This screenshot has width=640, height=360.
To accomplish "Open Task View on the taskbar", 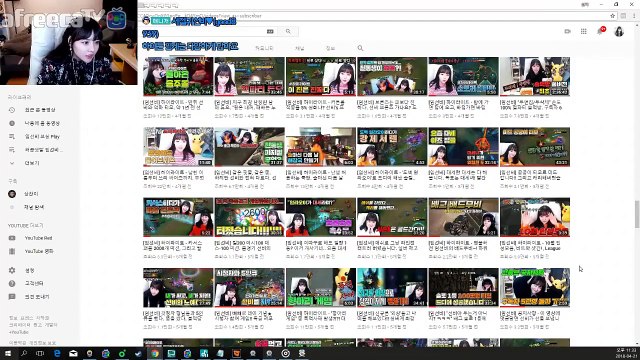I will [40, 353].
